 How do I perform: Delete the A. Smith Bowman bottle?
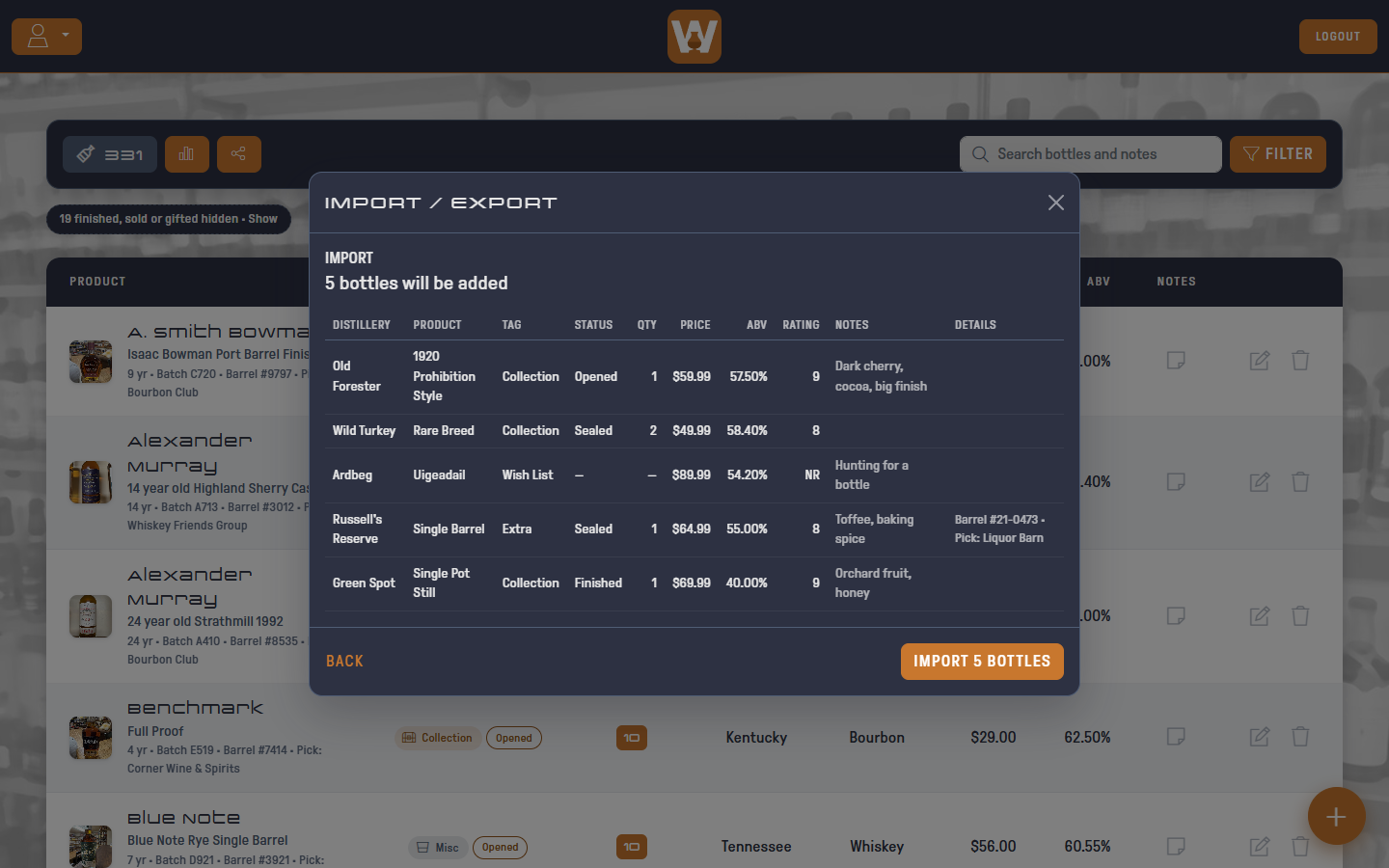1300,361
